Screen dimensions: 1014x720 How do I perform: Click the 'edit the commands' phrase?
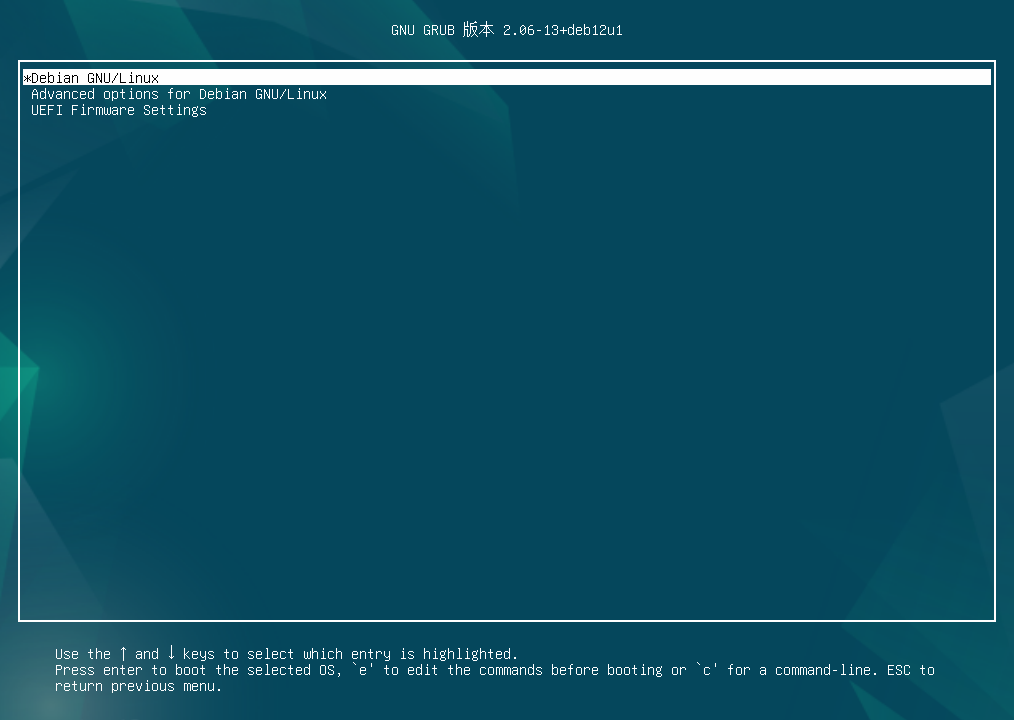tap(475, 670)
